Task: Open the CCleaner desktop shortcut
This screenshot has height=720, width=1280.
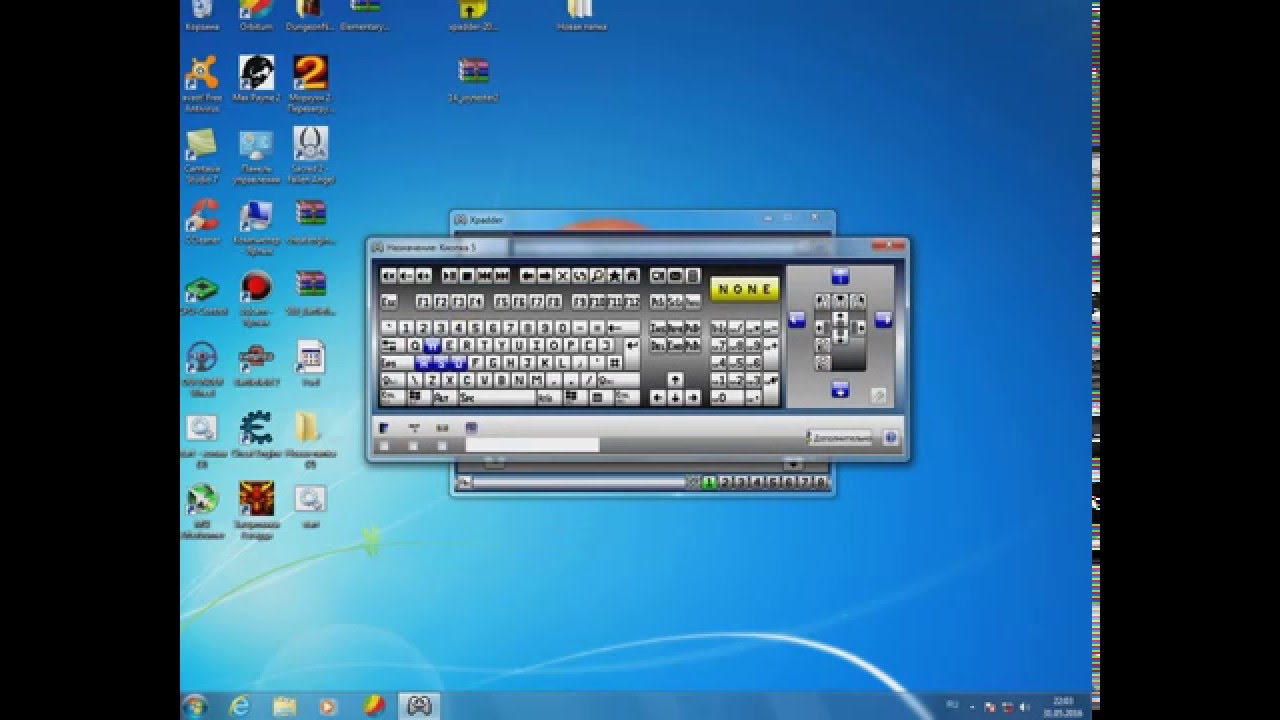Action: [202, 222]
